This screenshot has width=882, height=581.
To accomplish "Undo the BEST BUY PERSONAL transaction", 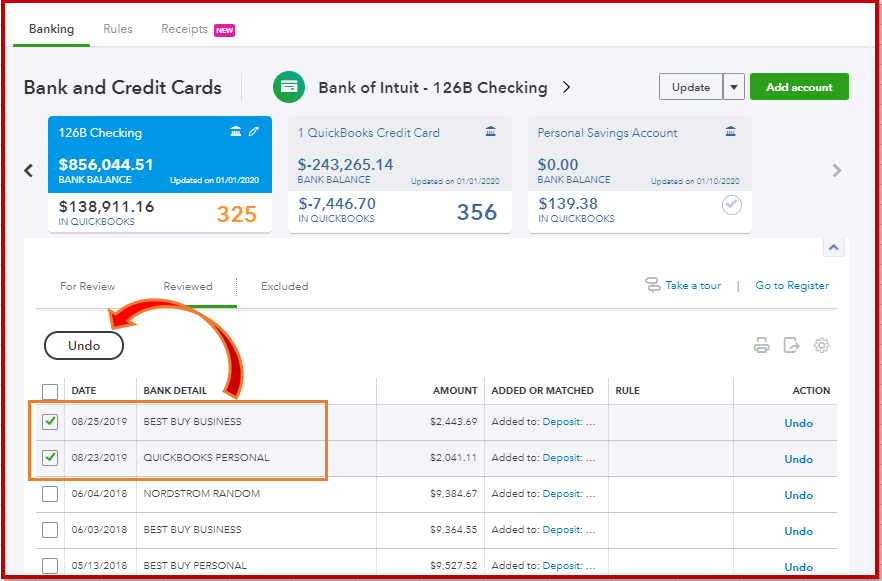I will (x=799, y=567).
